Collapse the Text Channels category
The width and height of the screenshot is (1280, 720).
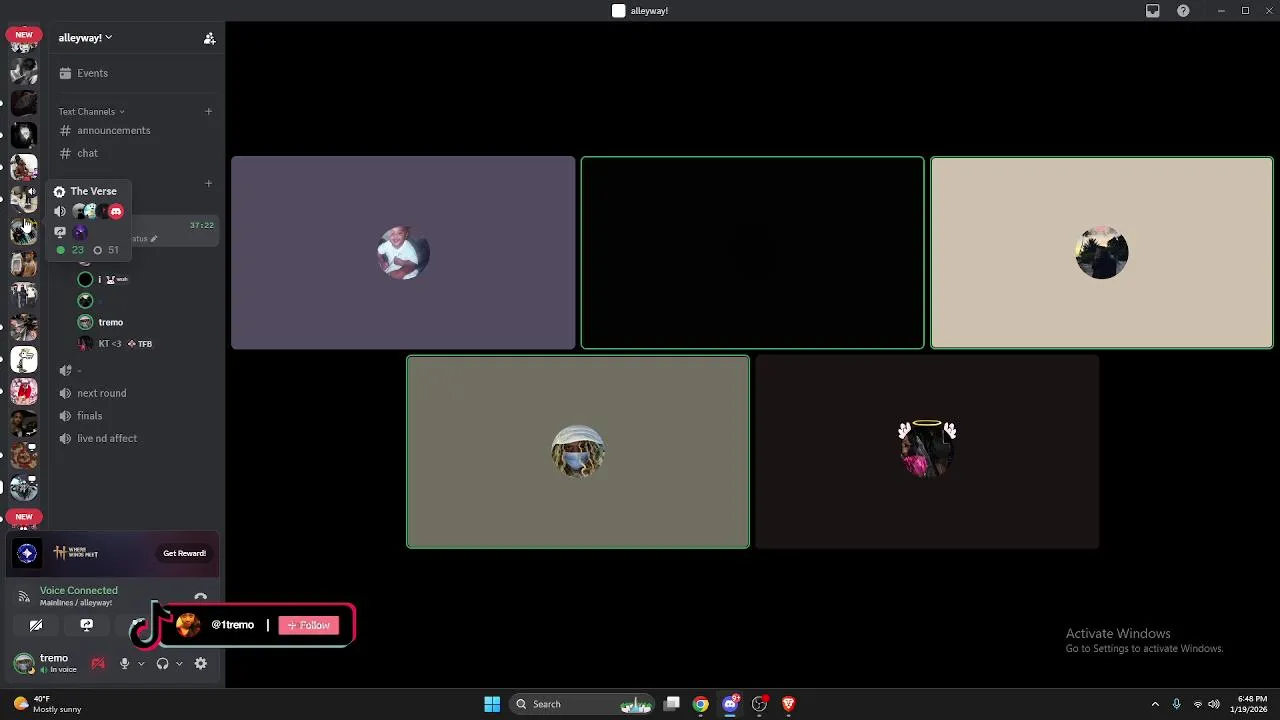91,111
